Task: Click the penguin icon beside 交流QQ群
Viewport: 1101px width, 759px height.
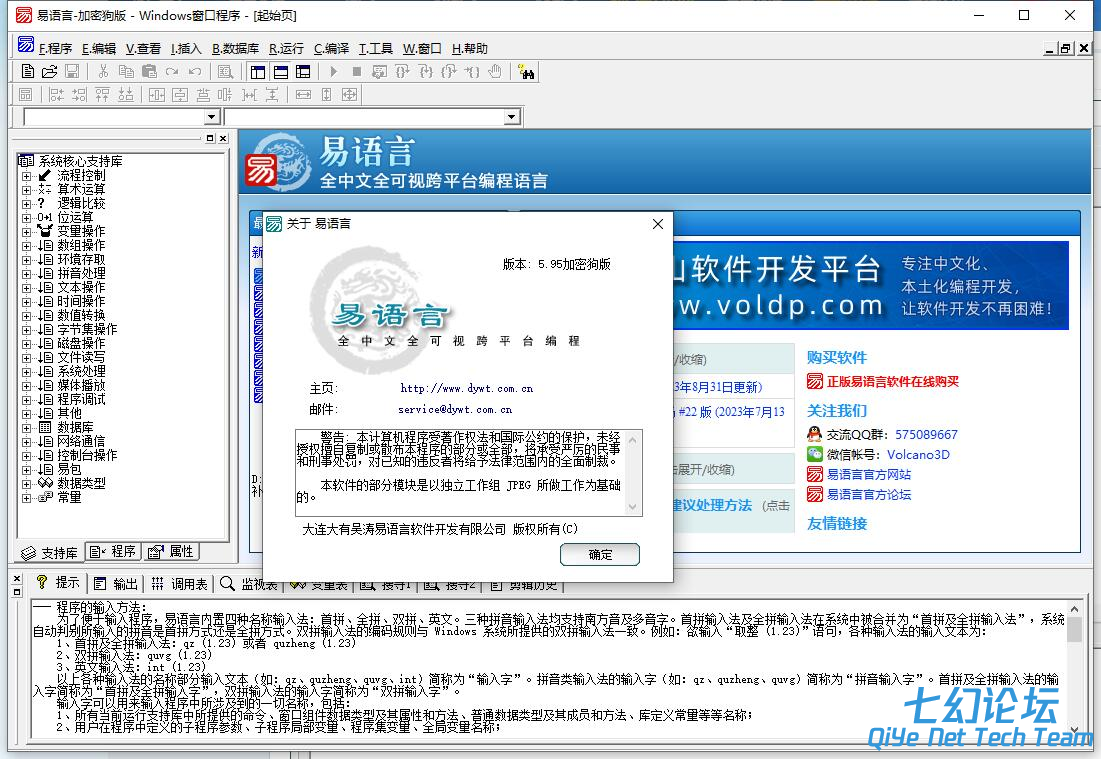Action: (x=815, y=434)
